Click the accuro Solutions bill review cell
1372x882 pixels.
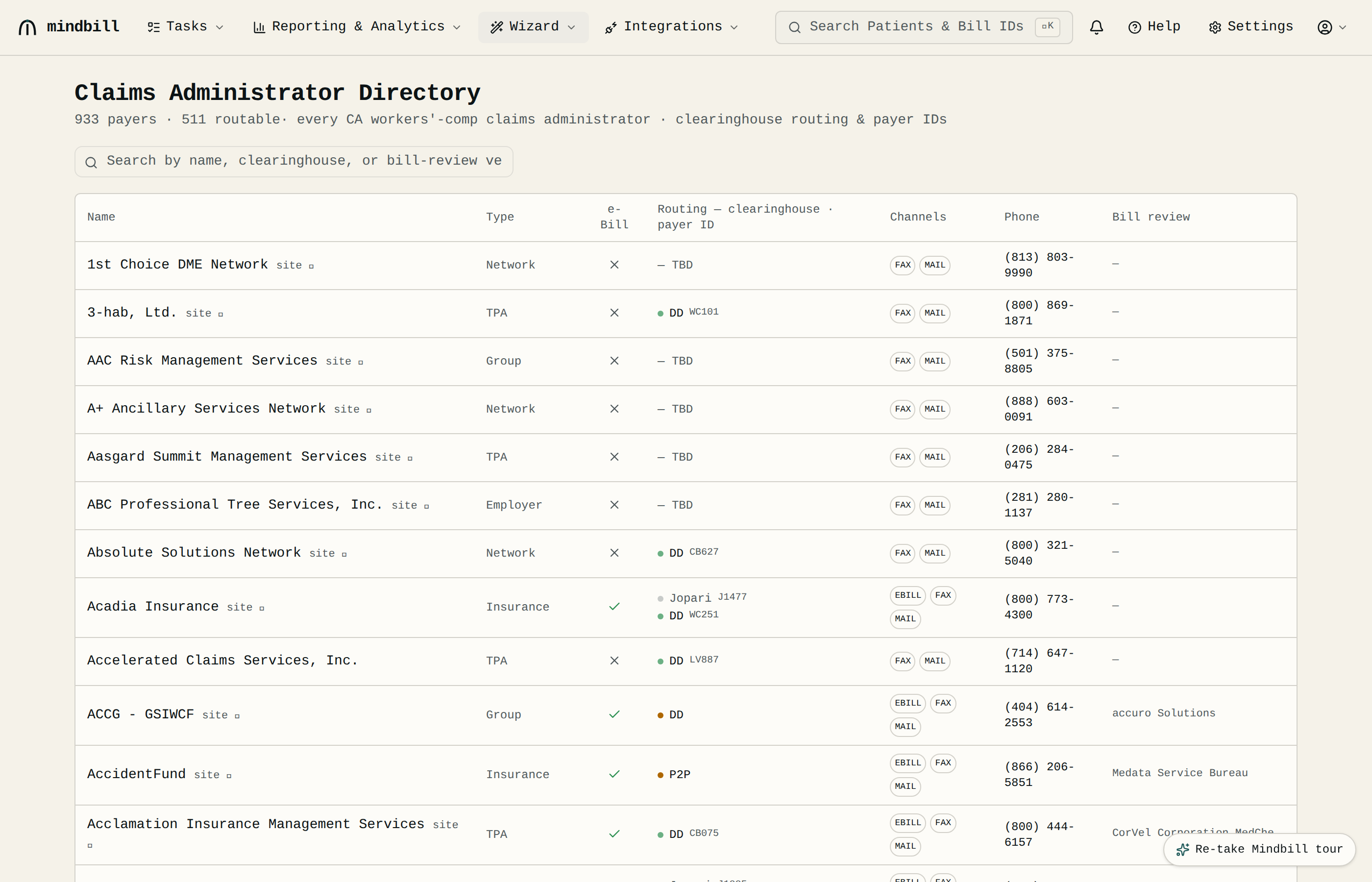(x=1164, y=713)
